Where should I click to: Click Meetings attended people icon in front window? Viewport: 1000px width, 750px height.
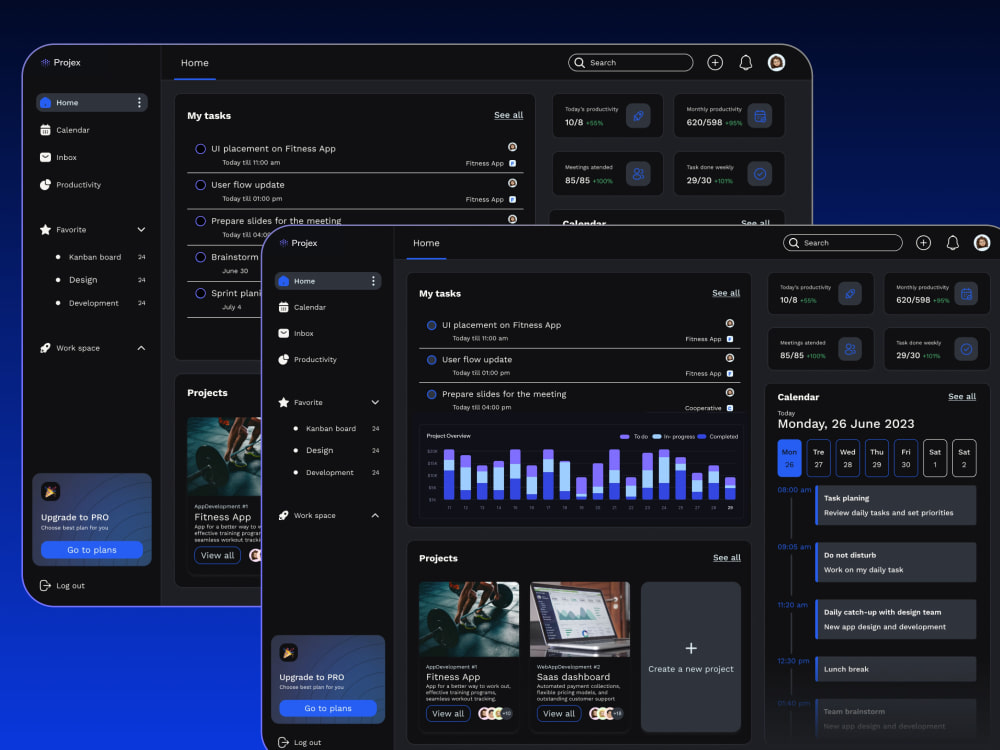coord(849,349)
